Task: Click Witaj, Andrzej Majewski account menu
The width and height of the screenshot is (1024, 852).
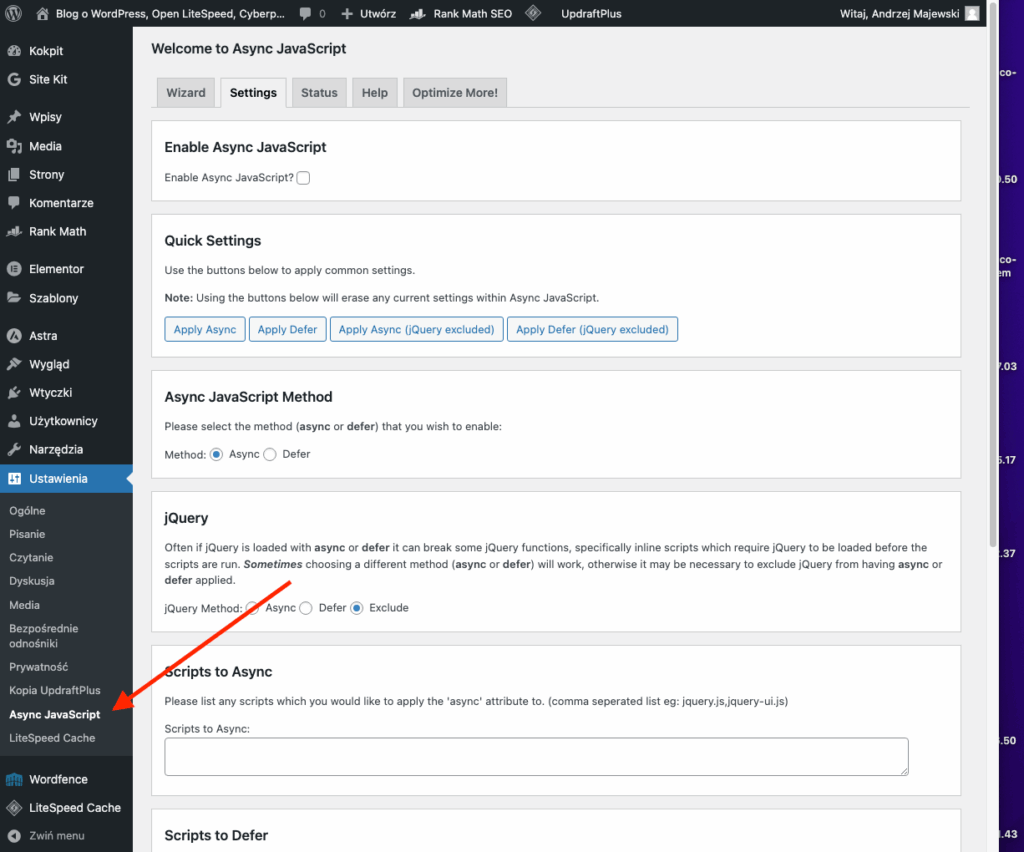Action: 909,14
